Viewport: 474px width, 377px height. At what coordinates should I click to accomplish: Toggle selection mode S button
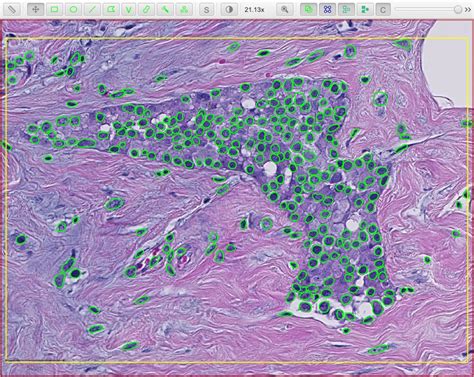(206, 9)
